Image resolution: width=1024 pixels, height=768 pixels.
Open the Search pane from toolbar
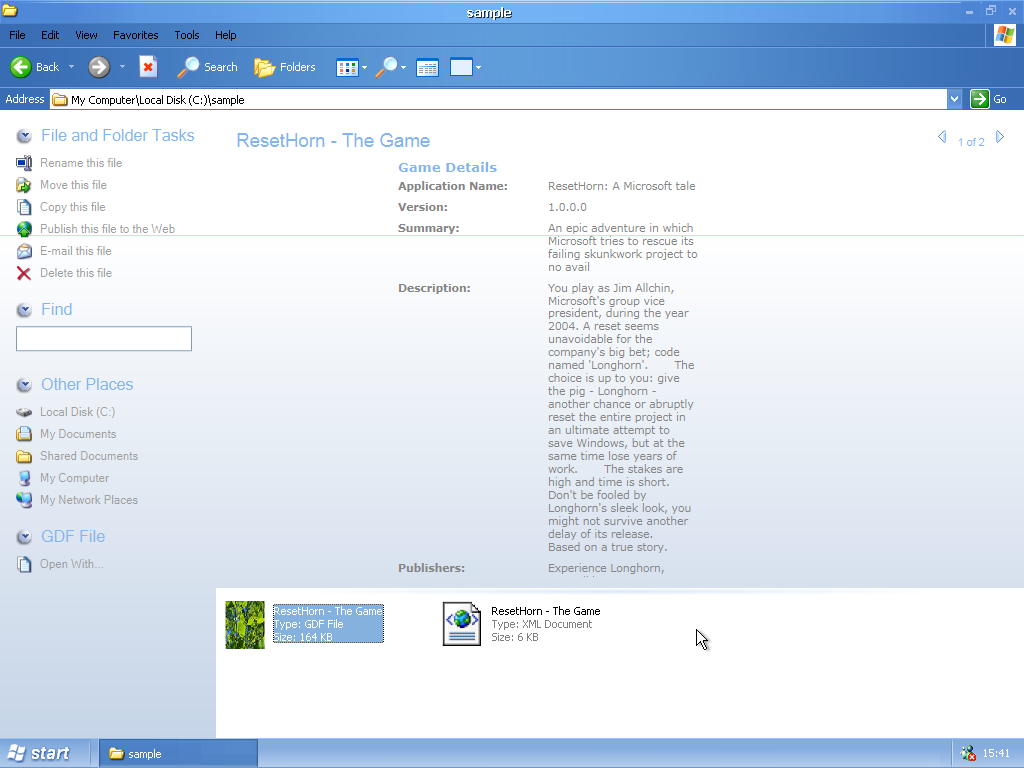[x=208, y=67]
